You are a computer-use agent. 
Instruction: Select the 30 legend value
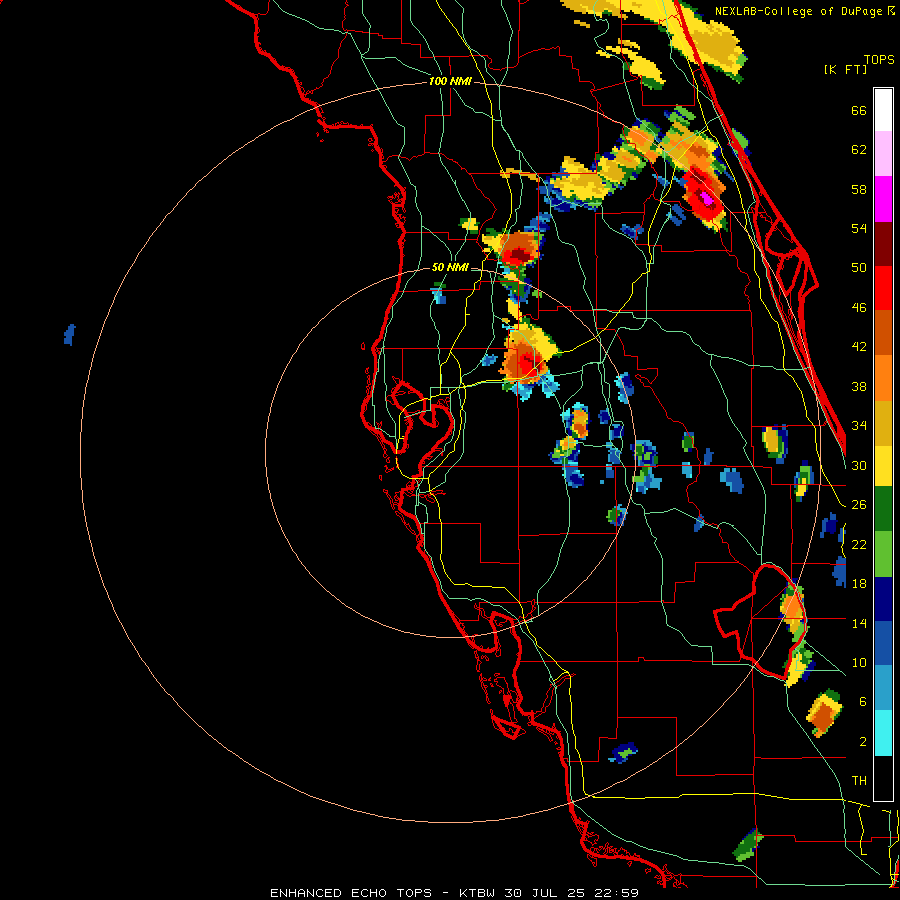tap(859, 465)
